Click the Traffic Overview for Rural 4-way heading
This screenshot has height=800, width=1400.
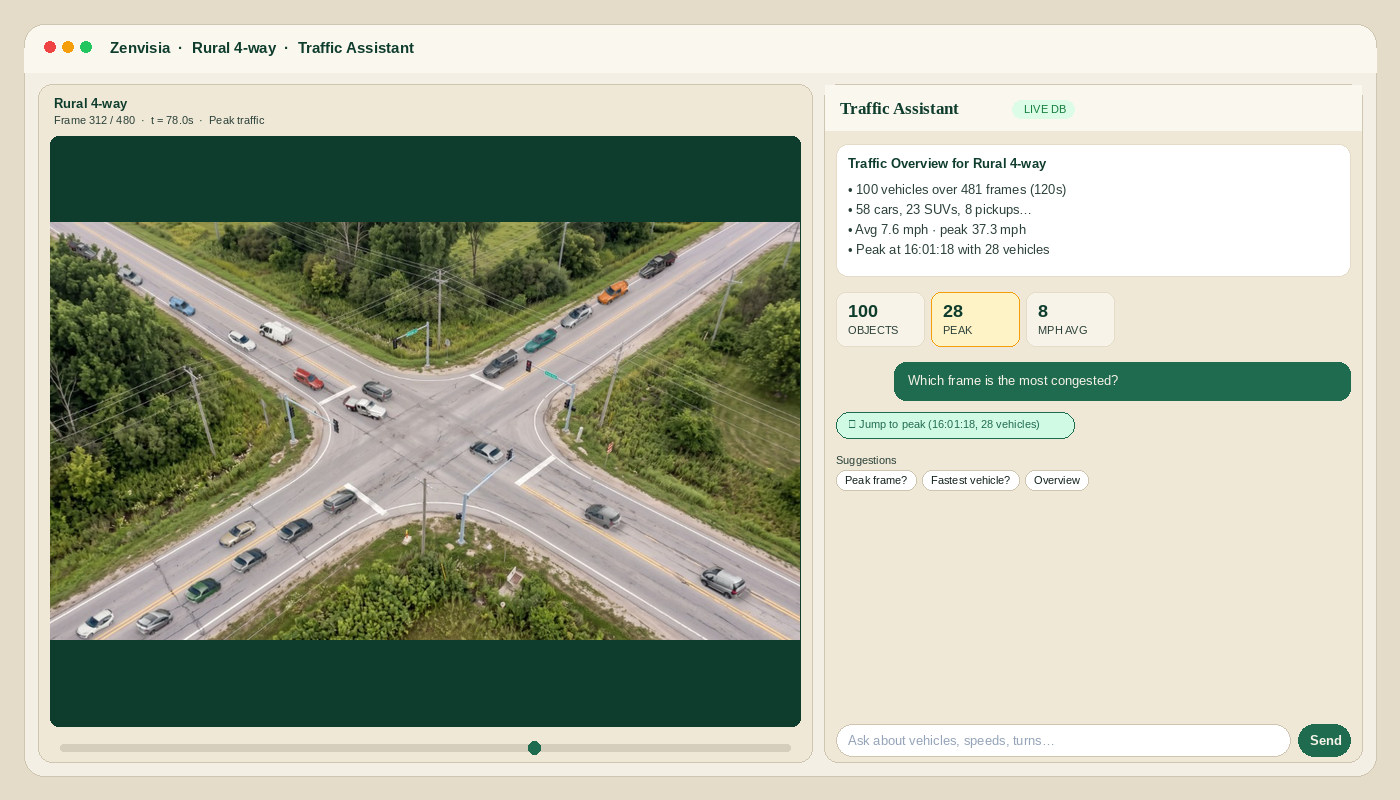point(947,164)
